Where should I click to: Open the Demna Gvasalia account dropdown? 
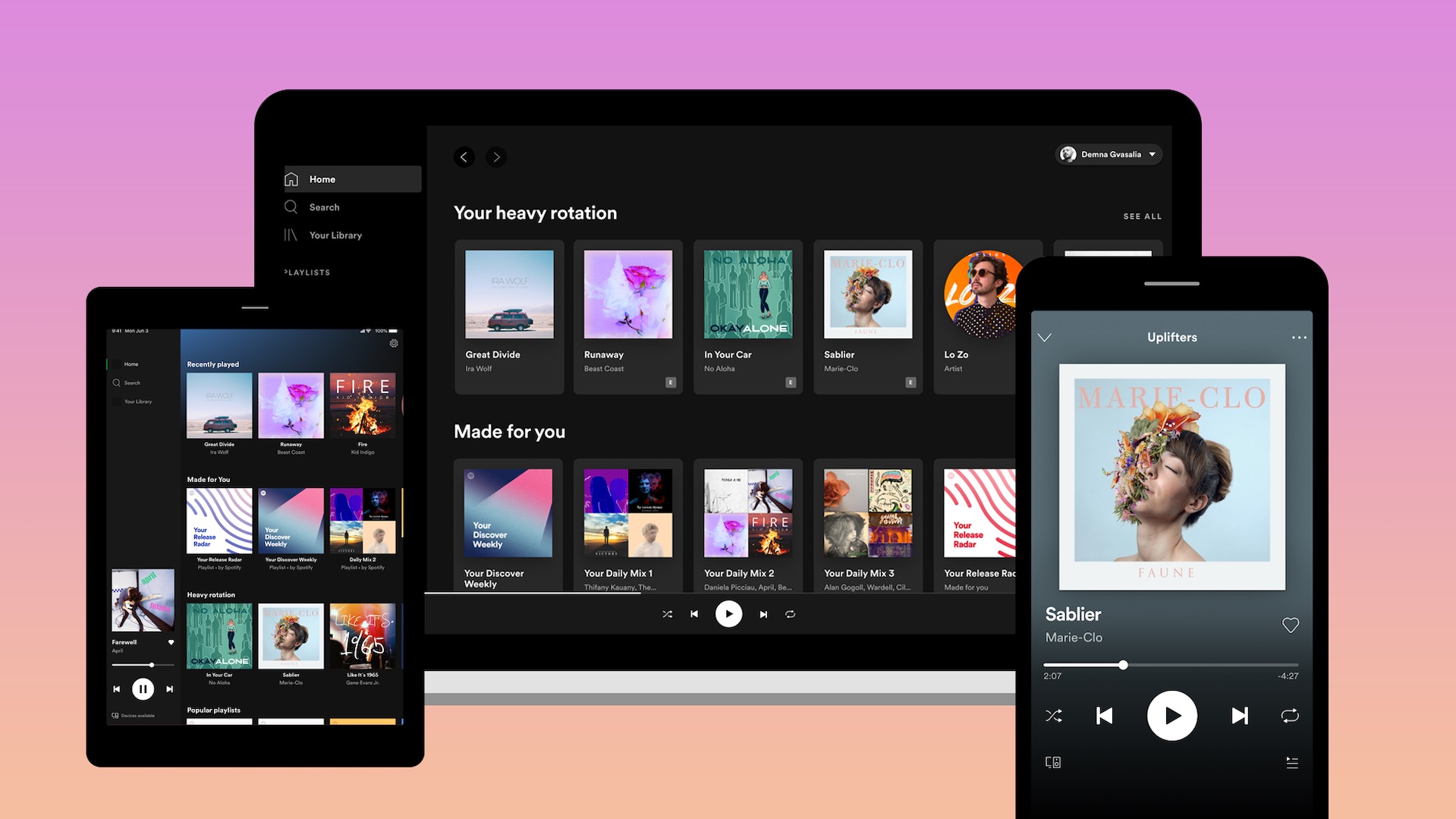click(x=1109, y=154)
